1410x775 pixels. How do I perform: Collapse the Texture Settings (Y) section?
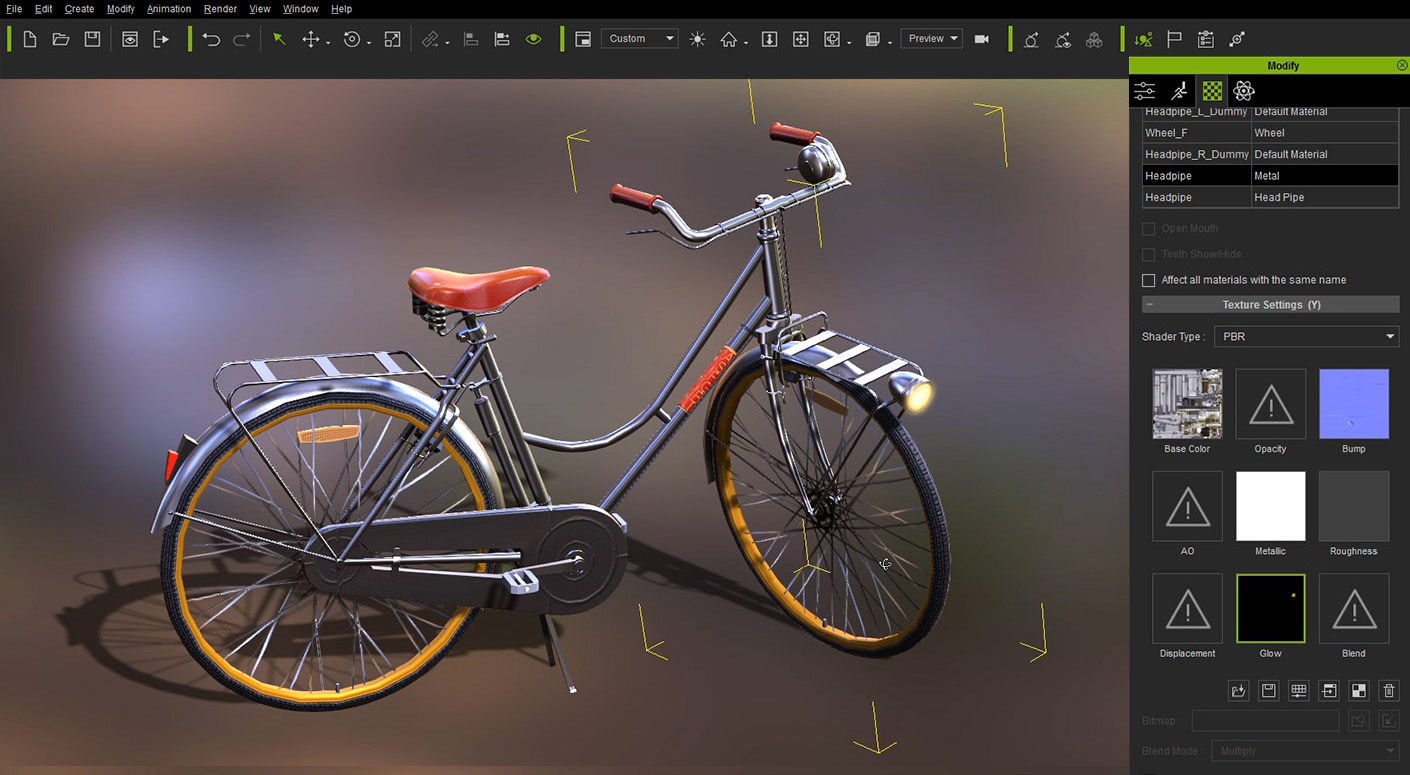click(1271, 305)
